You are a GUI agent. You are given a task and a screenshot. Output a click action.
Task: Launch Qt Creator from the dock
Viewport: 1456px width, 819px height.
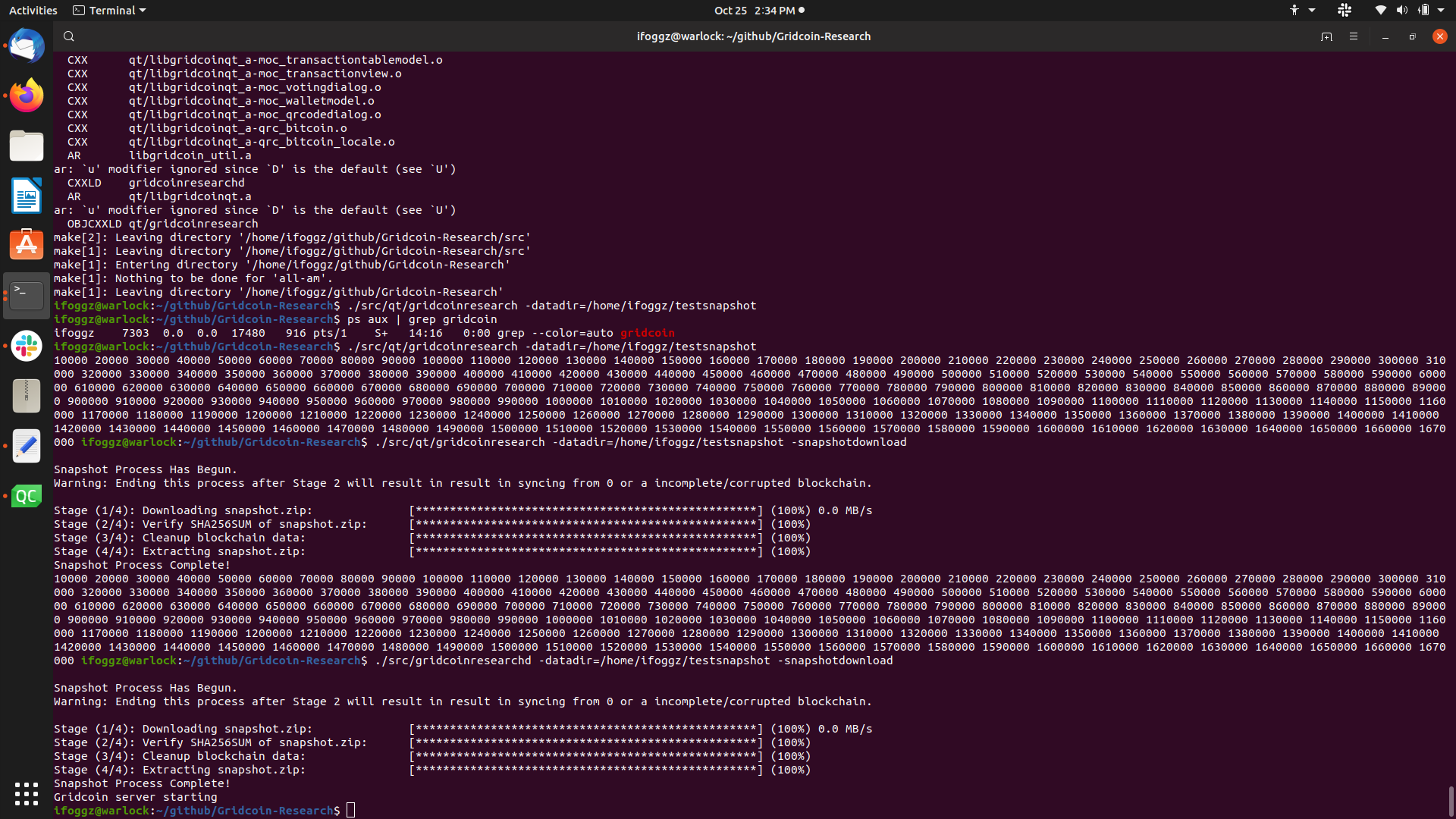click(x=27, y=496)
